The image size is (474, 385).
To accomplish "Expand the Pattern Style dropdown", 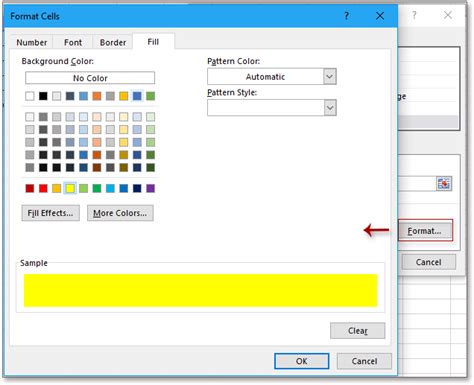I will (329, 108).
